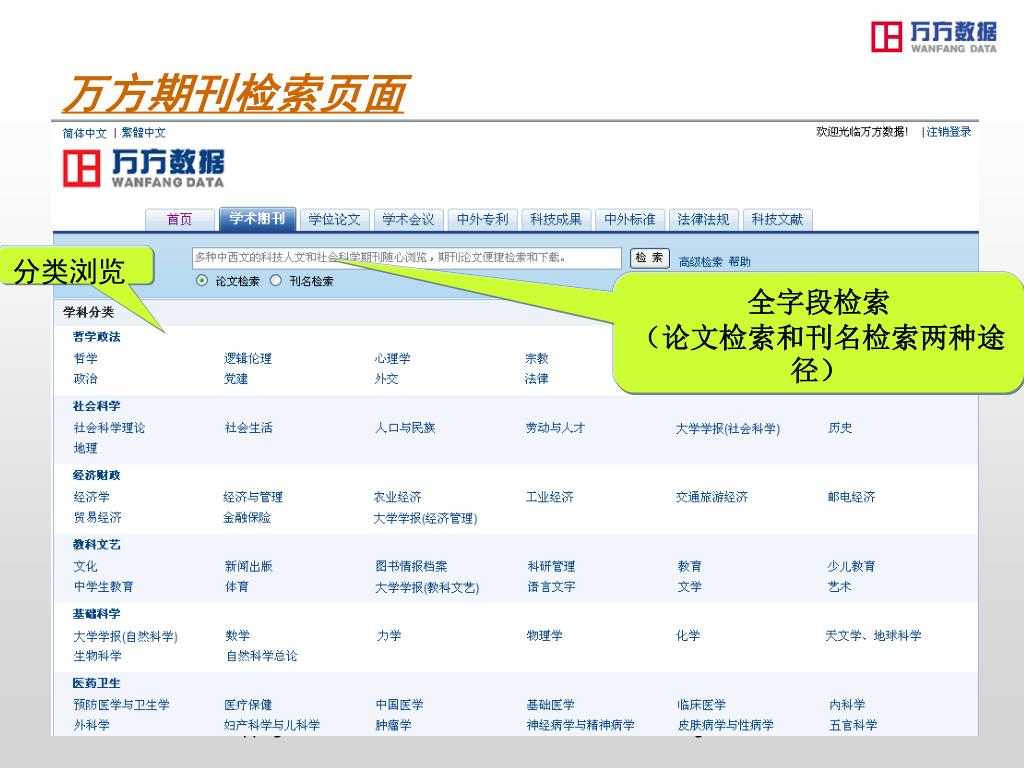
Task: Open the 哲学政法 category heading
Action: 97,337
